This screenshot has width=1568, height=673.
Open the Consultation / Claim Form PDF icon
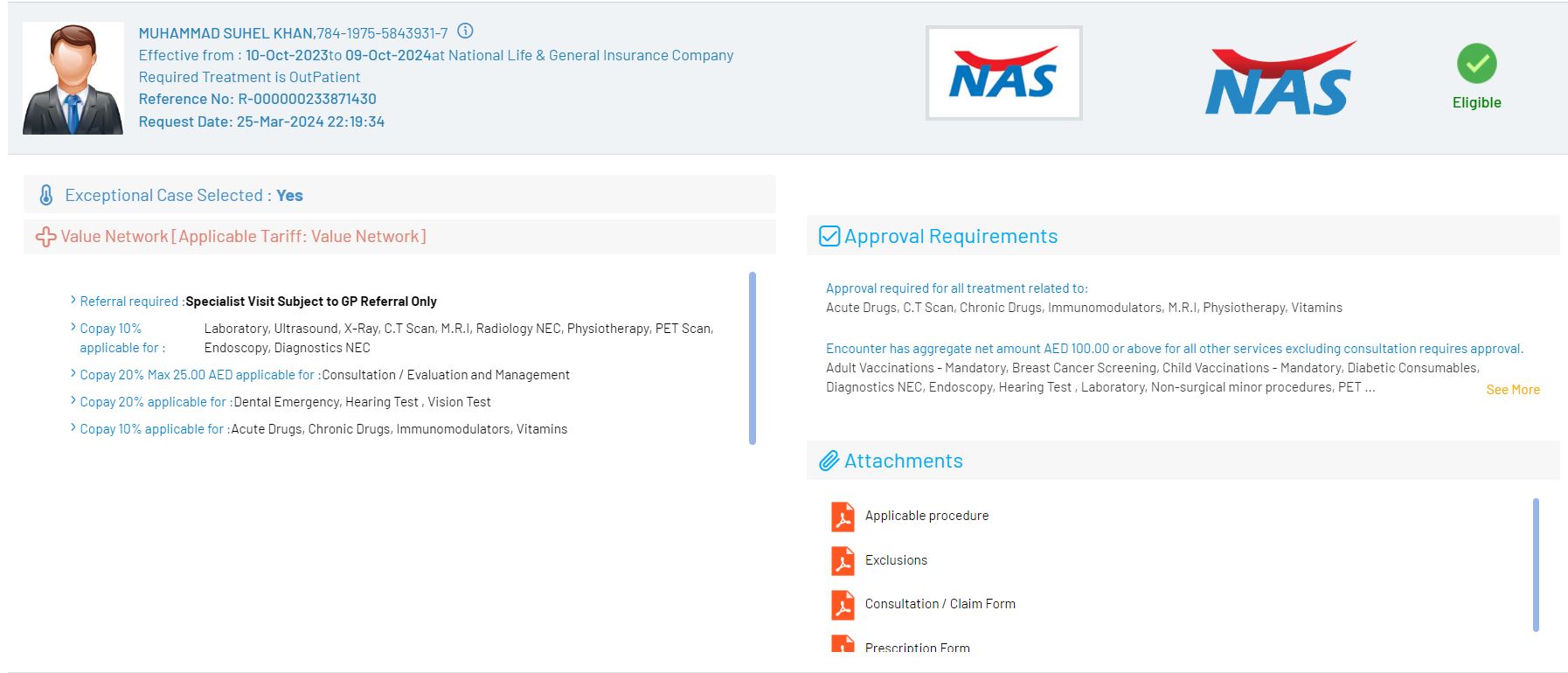tap(843, 605)
